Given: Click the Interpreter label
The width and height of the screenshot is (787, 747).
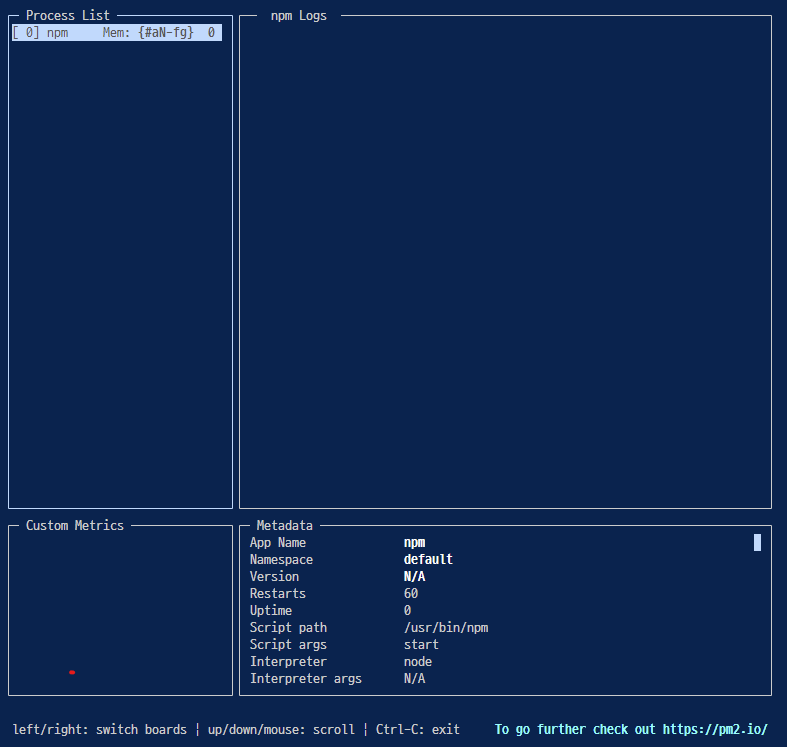Looking at the screenshot, I should pyautogui.click(x=288, y=662).
